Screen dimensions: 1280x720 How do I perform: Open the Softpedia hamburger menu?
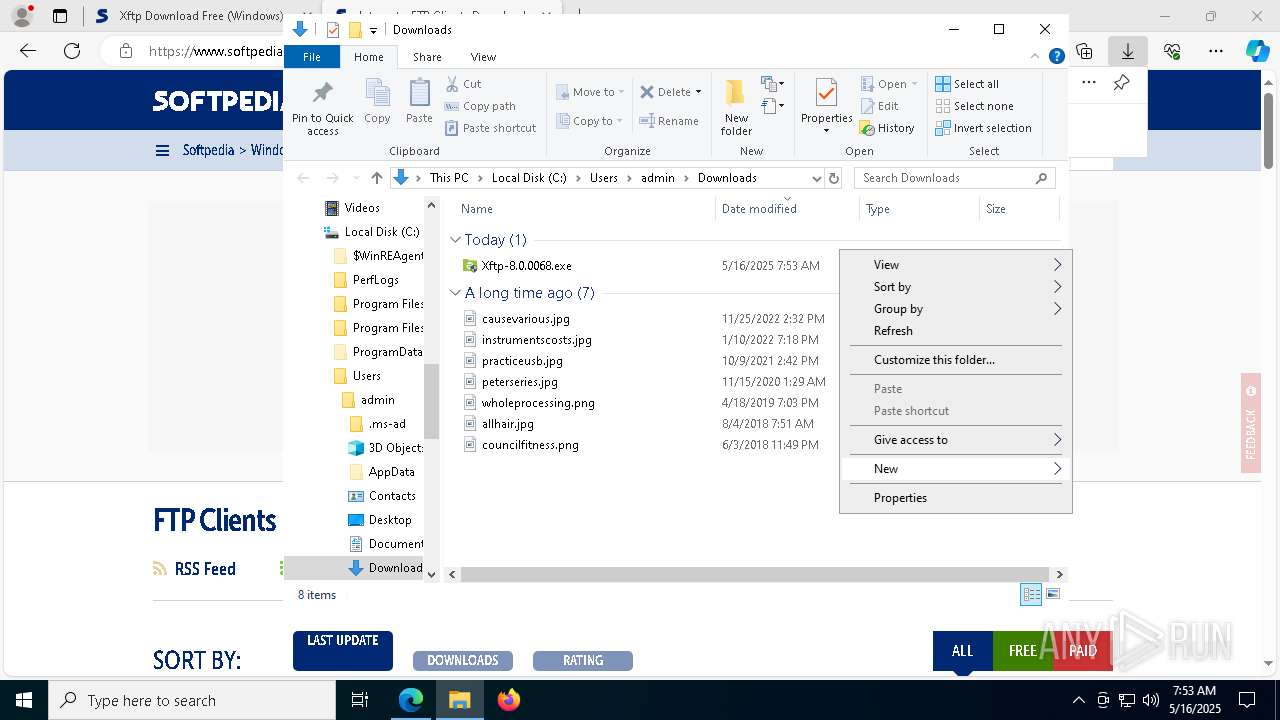[x=162, y=151]
